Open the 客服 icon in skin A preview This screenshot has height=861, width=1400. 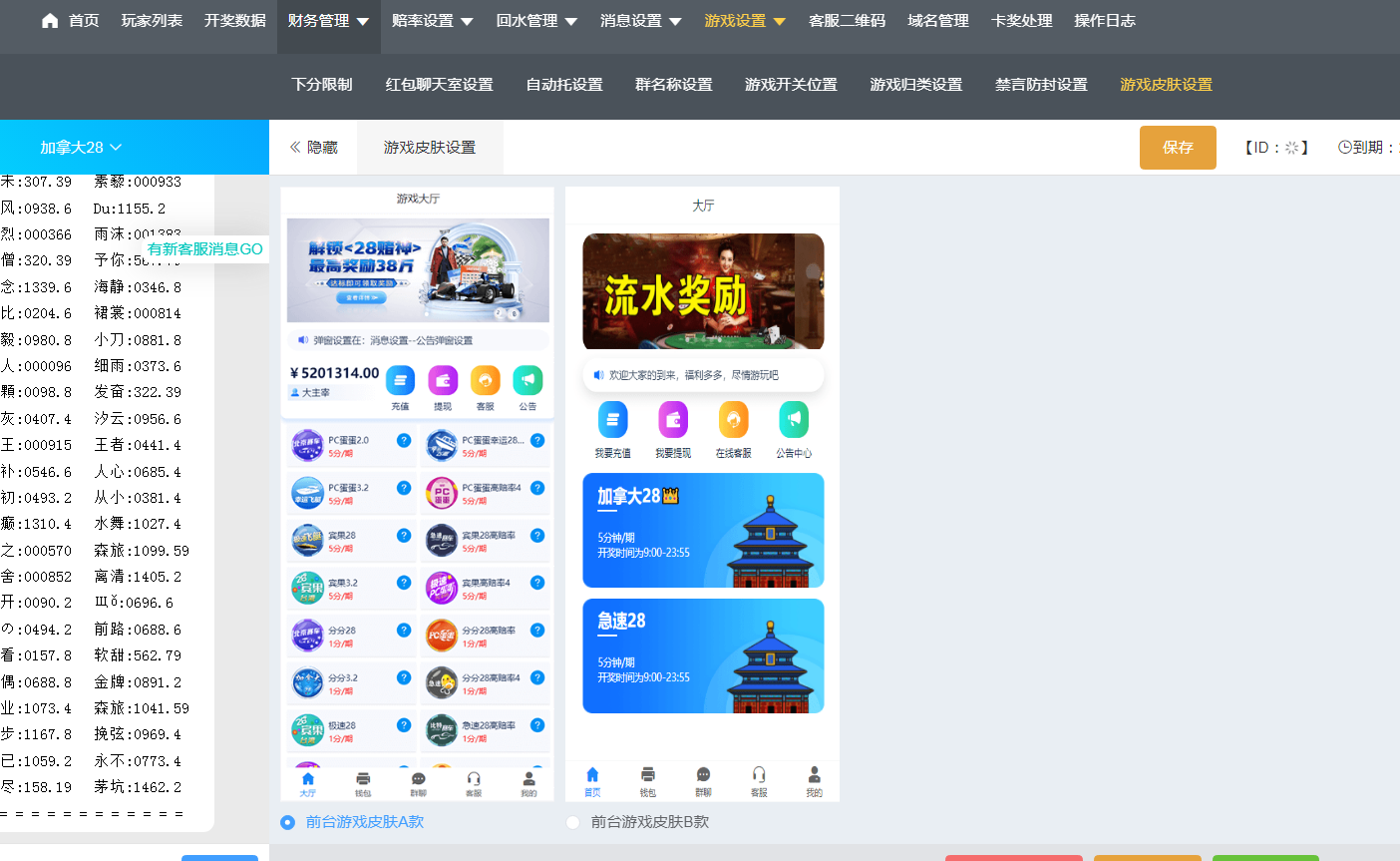point(486,380)
